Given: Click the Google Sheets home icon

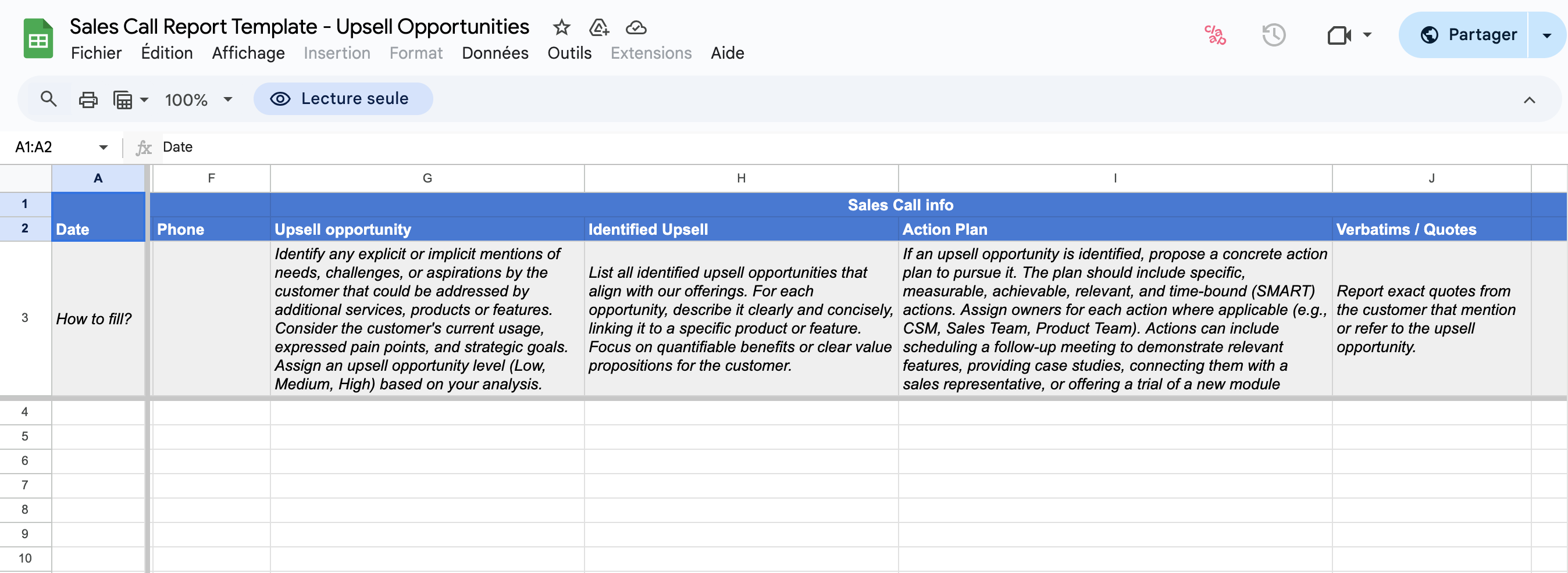Looking at the screenshot, I should tap(38, 39).
